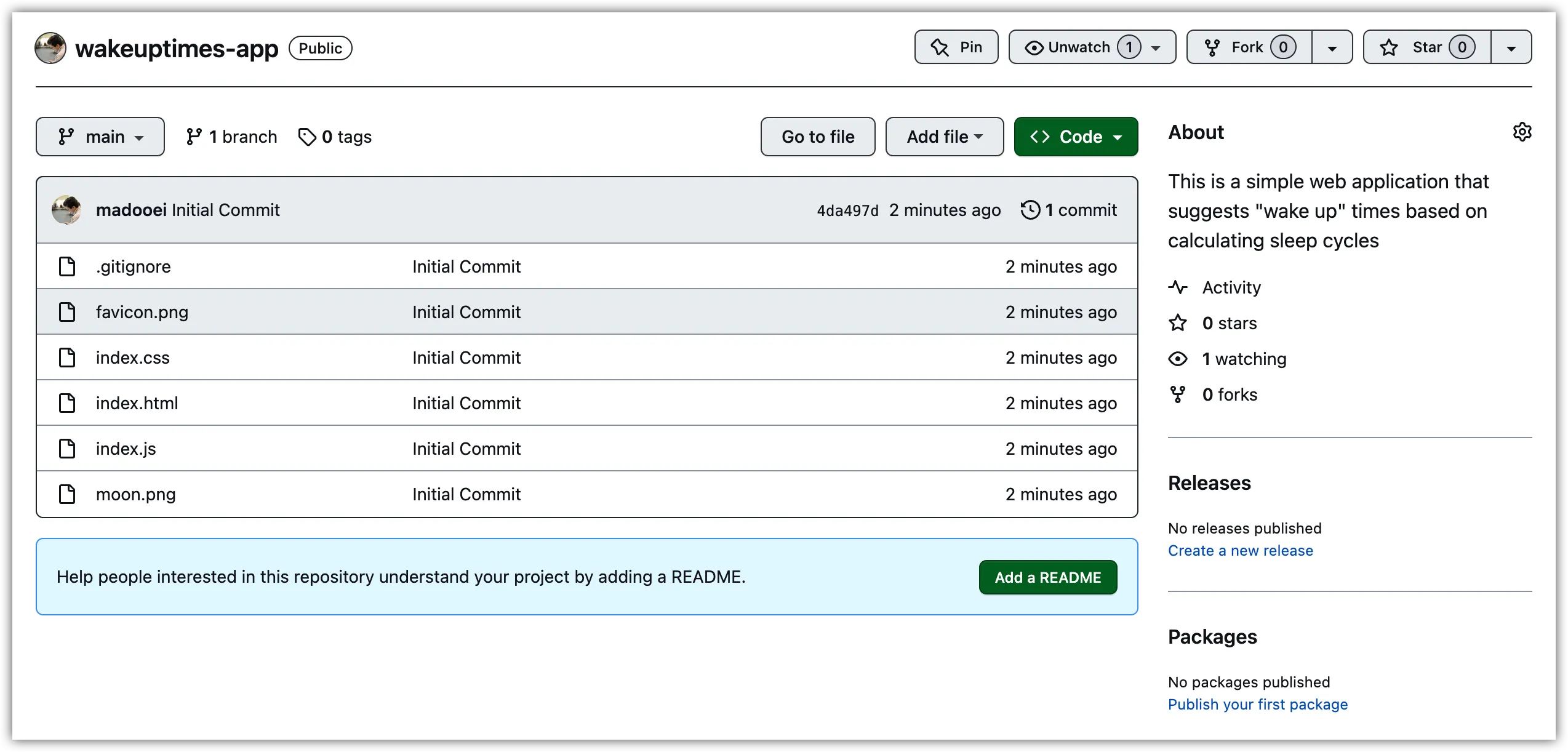1568x752 pixels.
Task: View the 0 forks link
Action: (1230, 394)
